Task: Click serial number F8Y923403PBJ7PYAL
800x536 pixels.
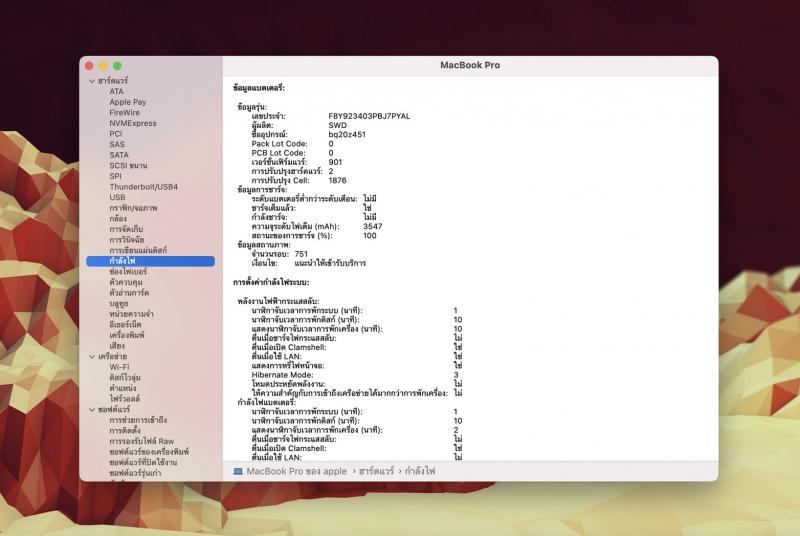Action: pyautogui.click(x=369, y=116)
